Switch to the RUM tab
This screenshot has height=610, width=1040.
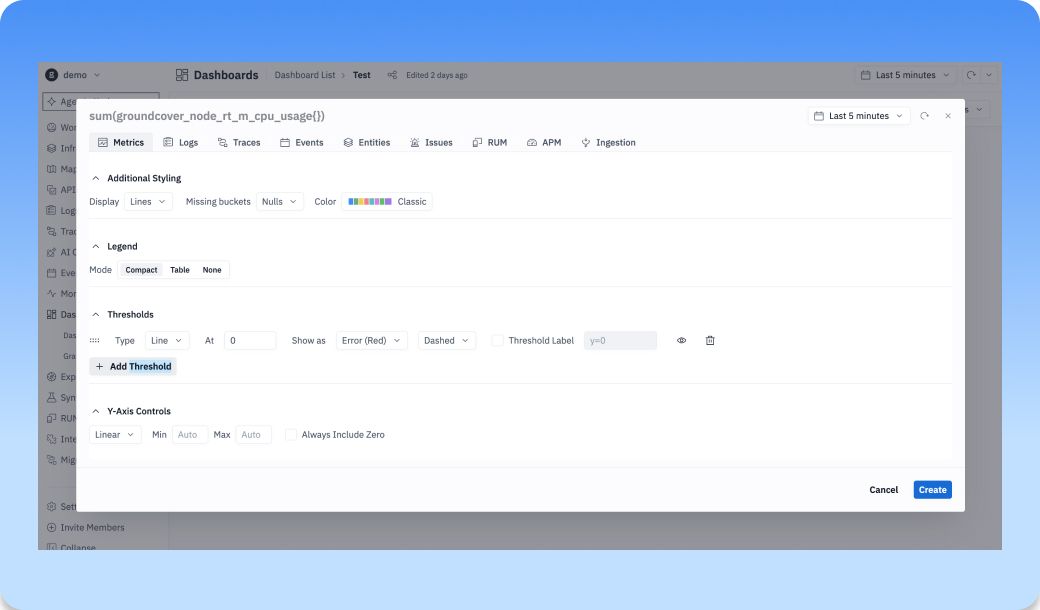click(489, 143)
